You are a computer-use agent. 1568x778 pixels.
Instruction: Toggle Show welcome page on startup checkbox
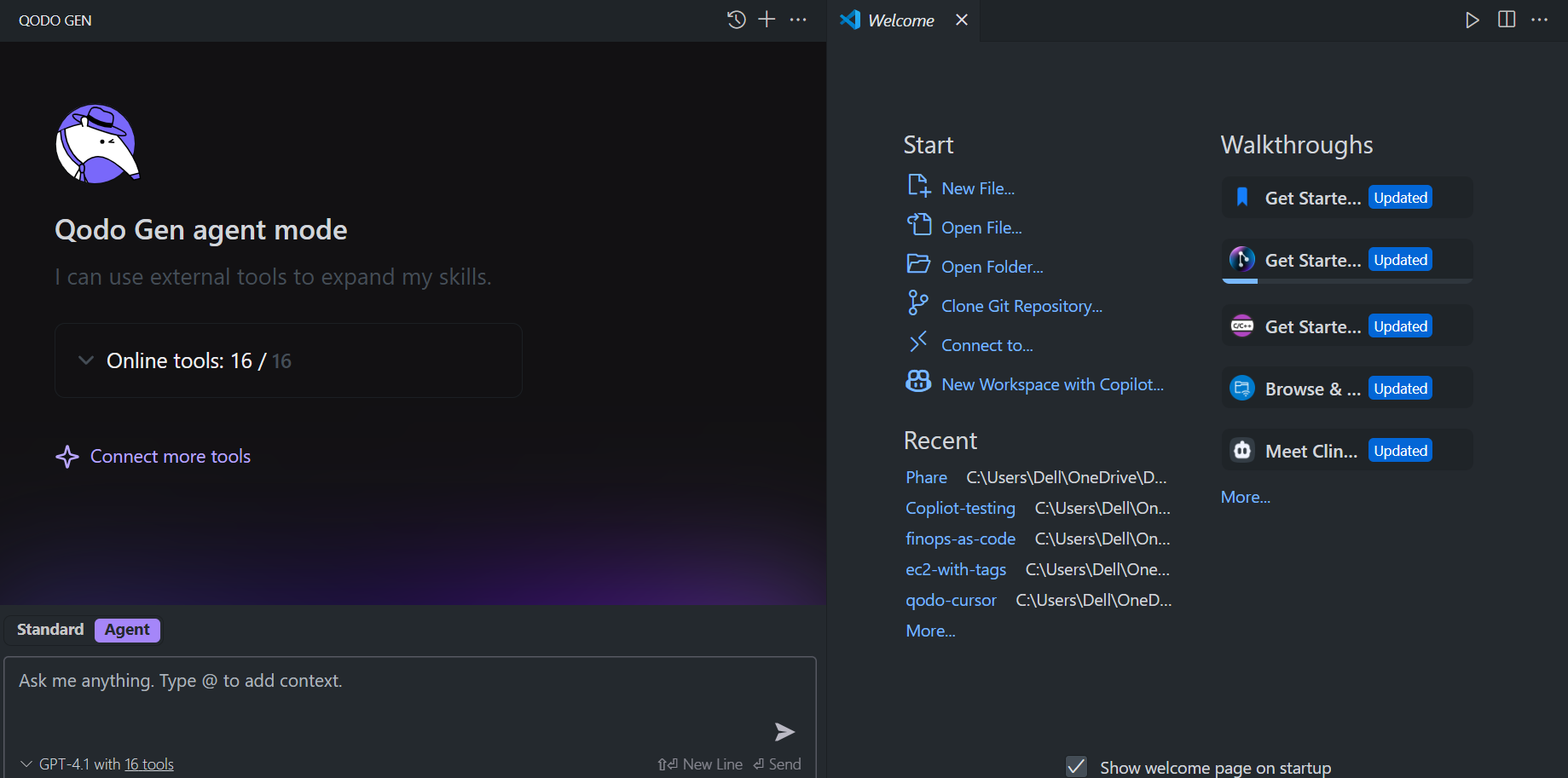(x=1077, y=767)
